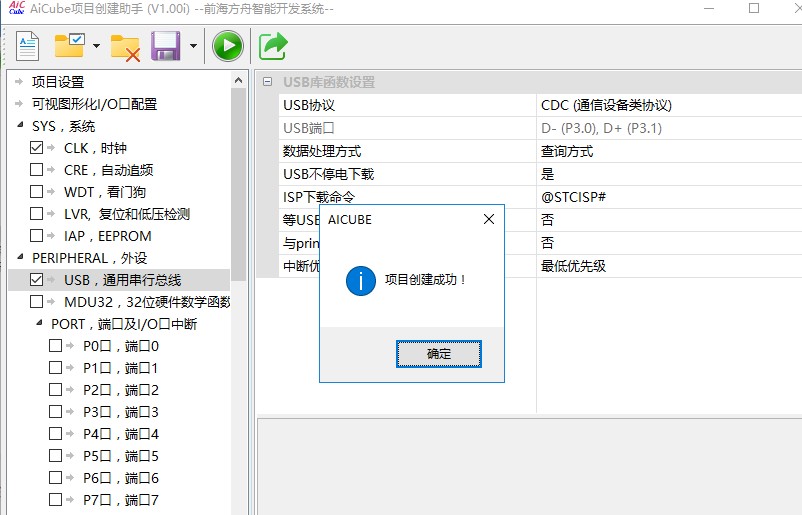The image size is (802, 515).
Task: Click the AiCube app logo in title bar
Action: (x=17, y=7)
